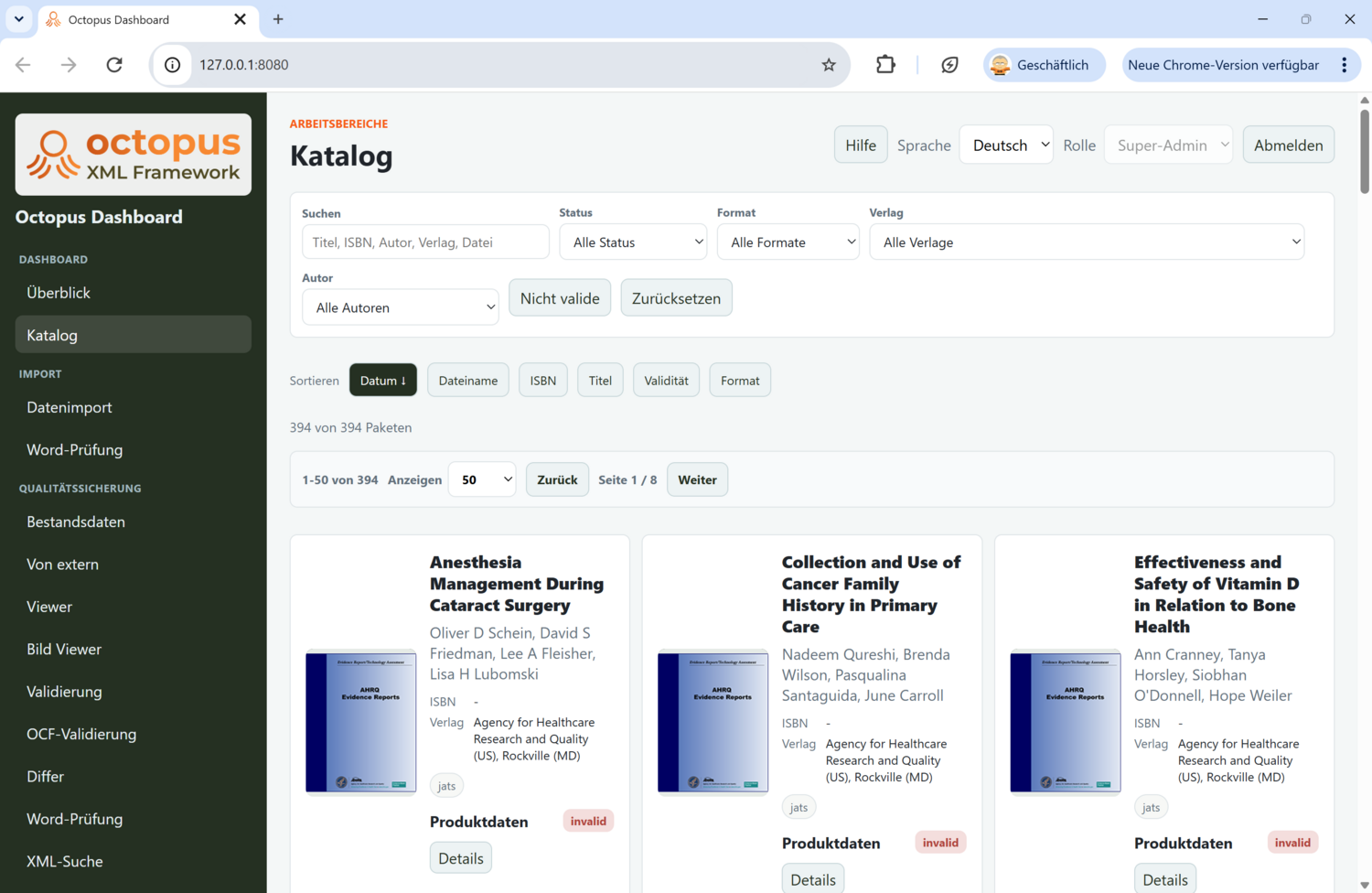Open the Alle Status dropdown

pos(634,242)
